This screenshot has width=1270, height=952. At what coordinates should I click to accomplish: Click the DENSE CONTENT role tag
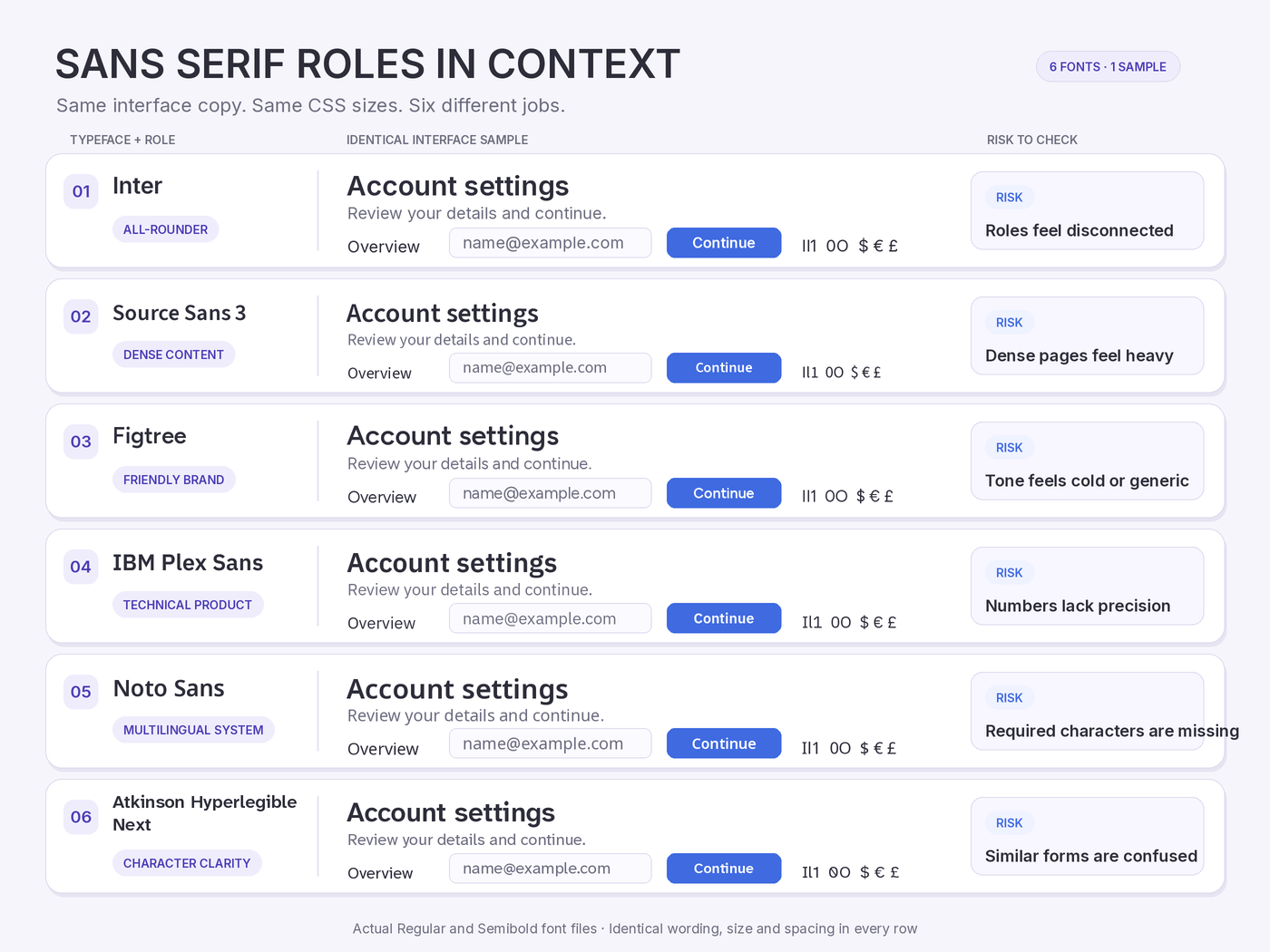[x=173, y=355]
